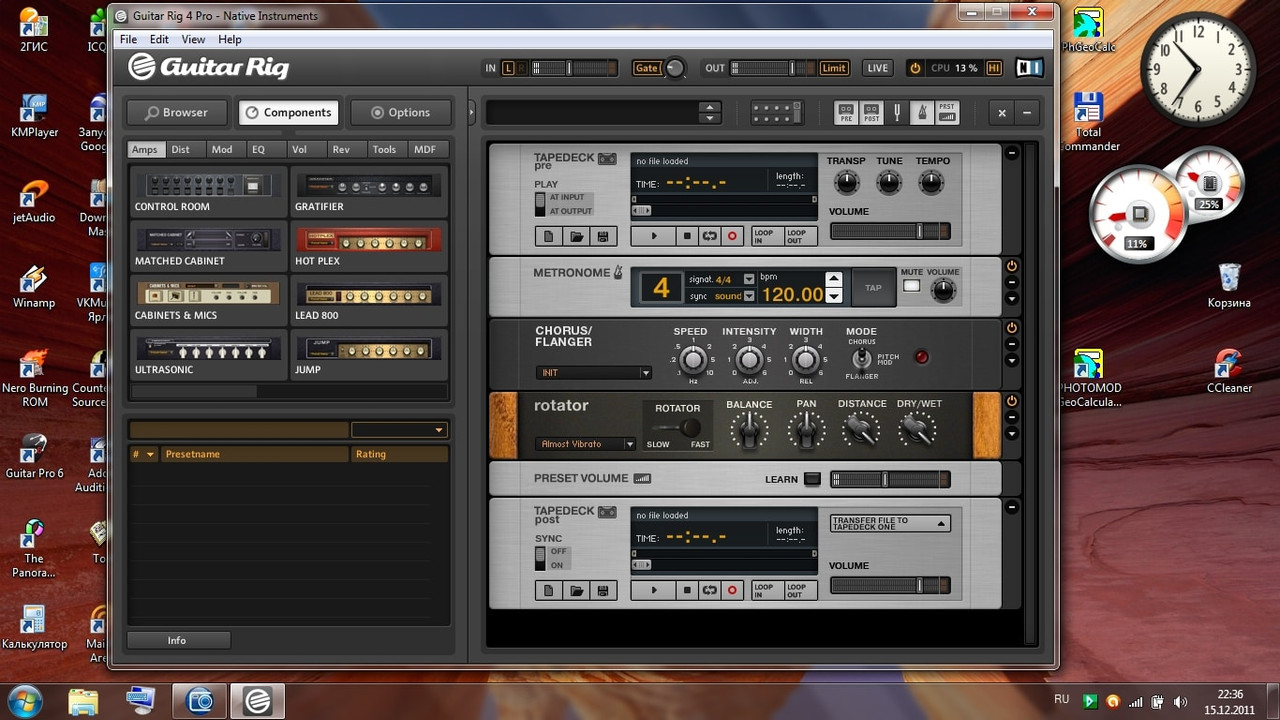Play in Tapedeck post
Screen dimensions: 1280x720
click(x=654, y=590)
